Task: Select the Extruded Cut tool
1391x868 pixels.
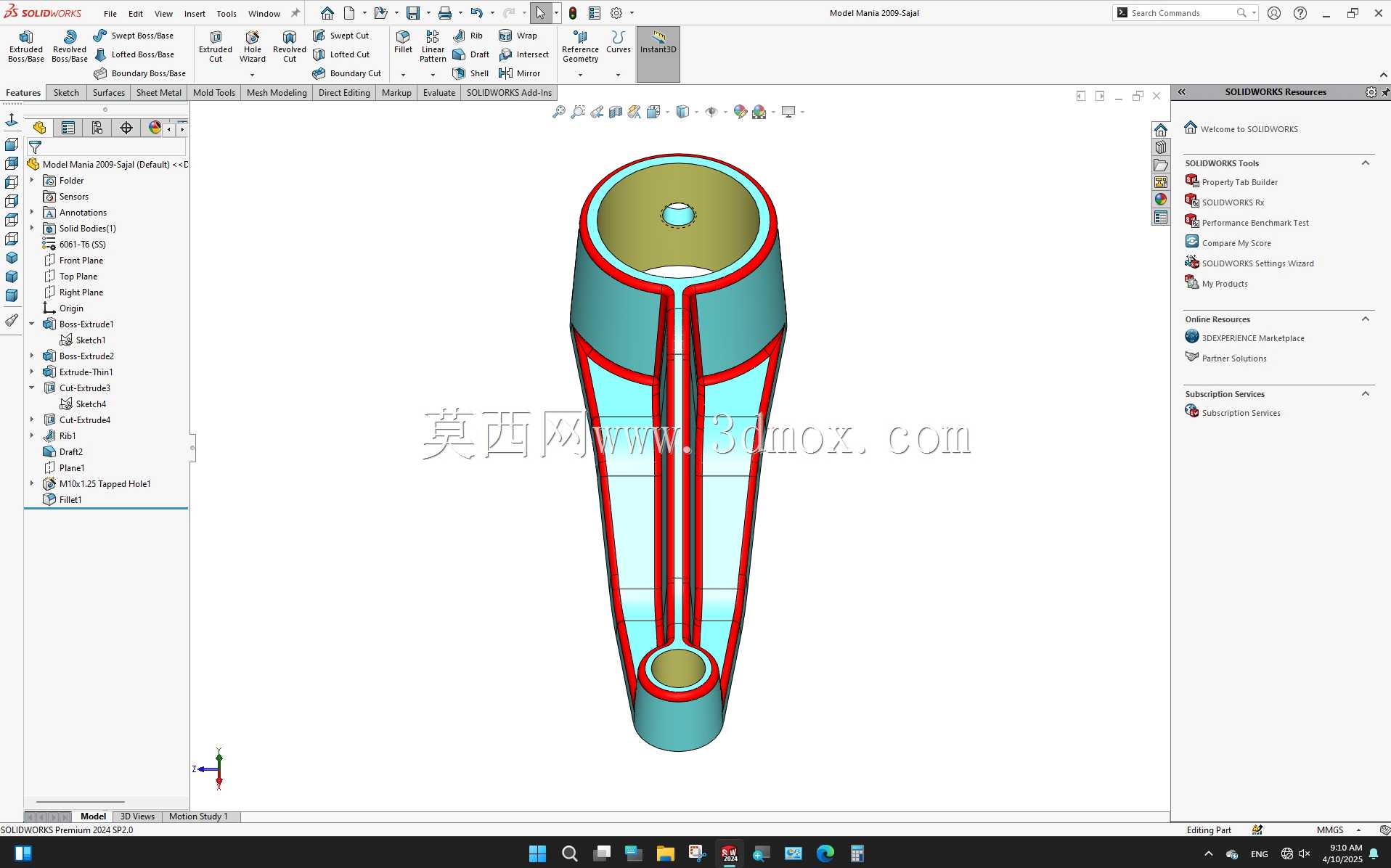Action: pos(216,46)
